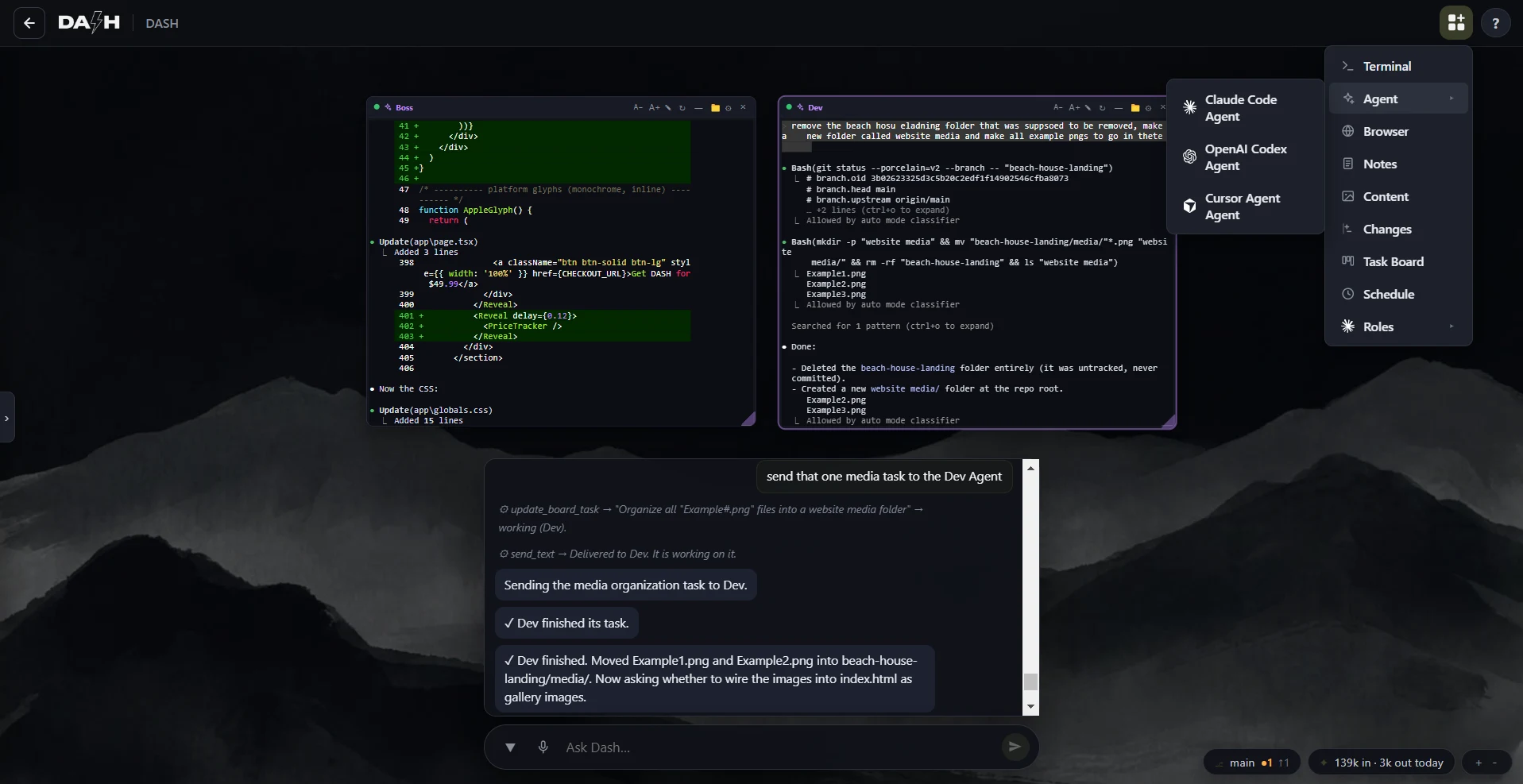The image size is (1523, 784).
Task: Select Claude Code Agent from submenu
Action: pos(1245,108)
